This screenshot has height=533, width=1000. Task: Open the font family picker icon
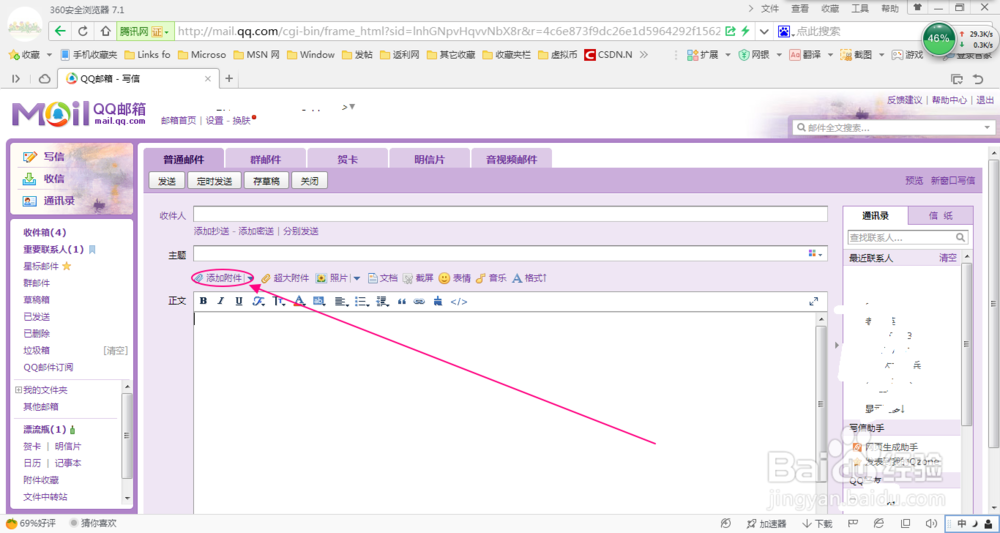tap(258, 302)
